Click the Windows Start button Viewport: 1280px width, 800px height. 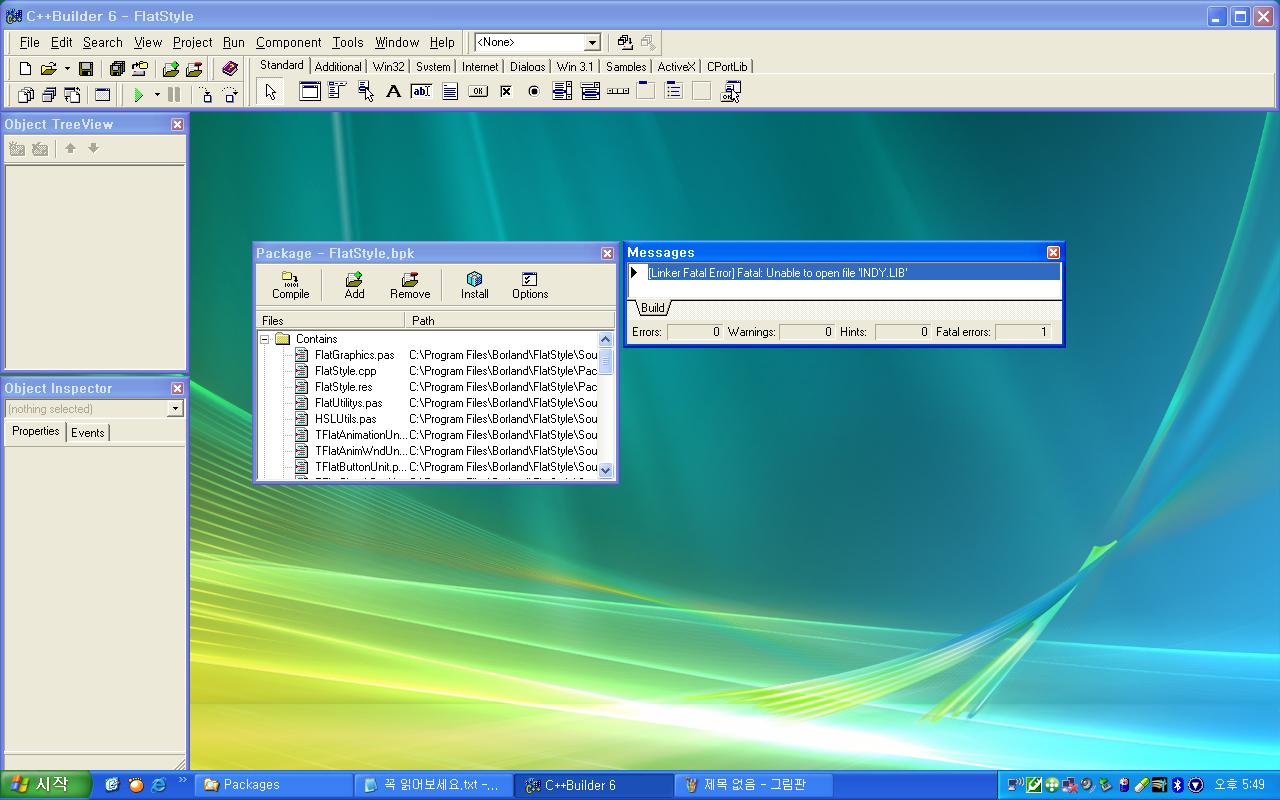coord(46,785)
